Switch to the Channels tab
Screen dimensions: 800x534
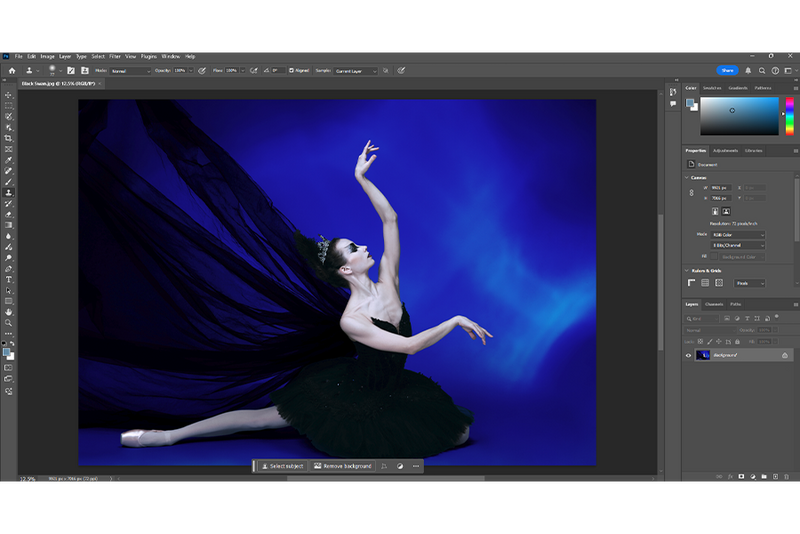[x=714, y=304]
